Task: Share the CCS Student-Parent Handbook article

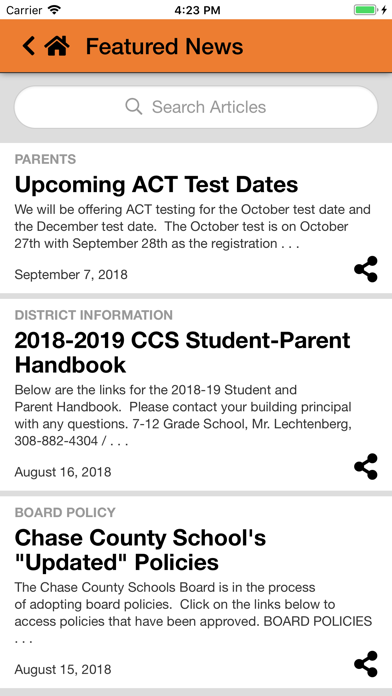Action: click(x=366, y=467)
